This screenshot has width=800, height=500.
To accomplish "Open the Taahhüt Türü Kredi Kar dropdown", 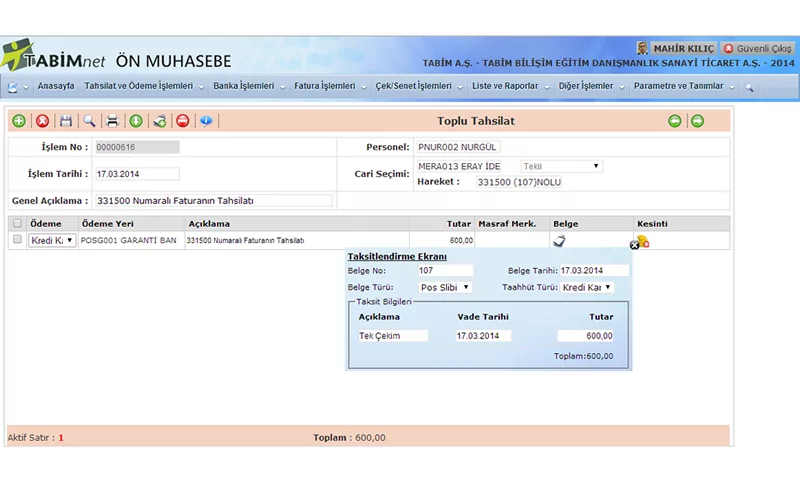I will point(587,287).
